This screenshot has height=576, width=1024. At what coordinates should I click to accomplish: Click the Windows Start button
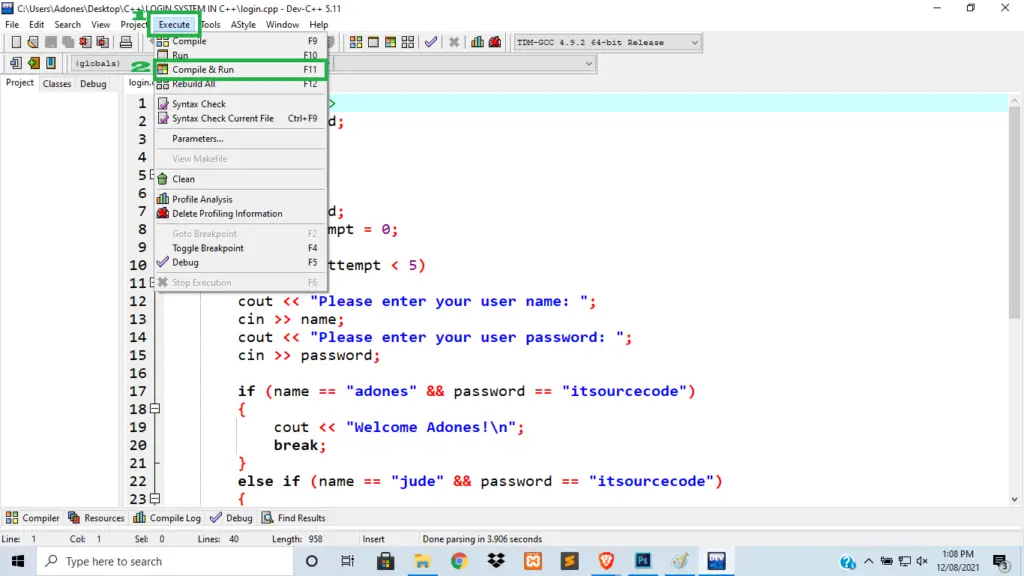[x=18, y=561]
